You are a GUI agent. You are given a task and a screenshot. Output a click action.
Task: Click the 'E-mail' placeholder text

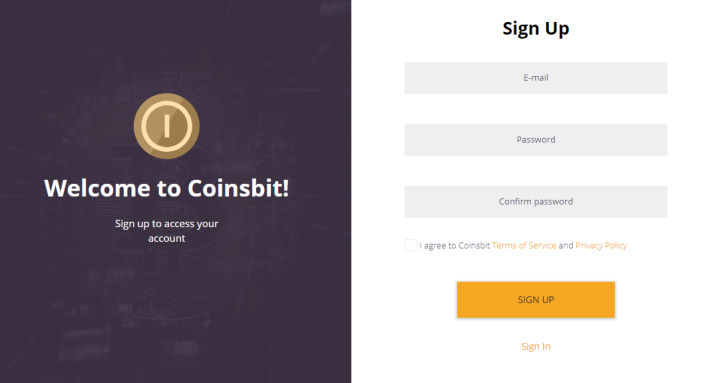click(x=536, y=78)
